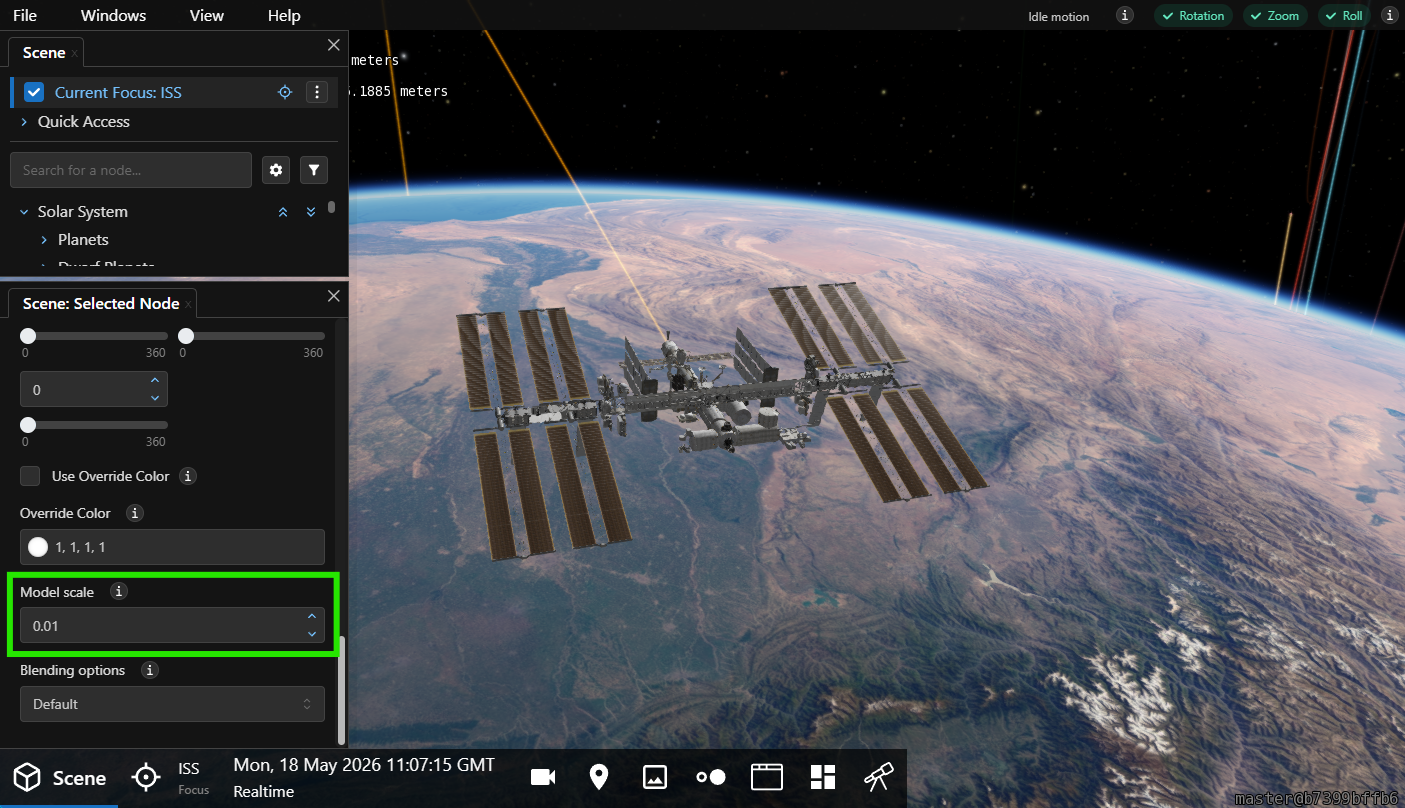Toggle Rotation idle motion
1405x808 pixels.
click(x=1193, y=16)
